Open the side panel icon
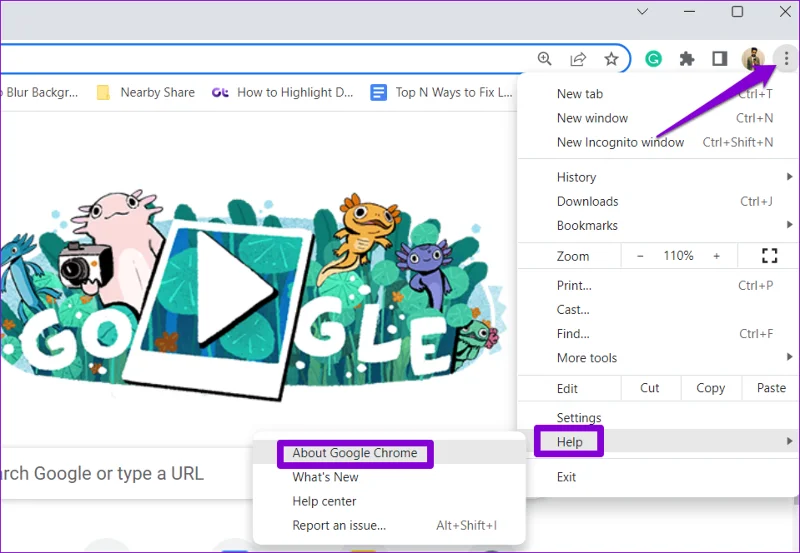The width and height of the screenshot is (800, 553). [x=720, y=59]
